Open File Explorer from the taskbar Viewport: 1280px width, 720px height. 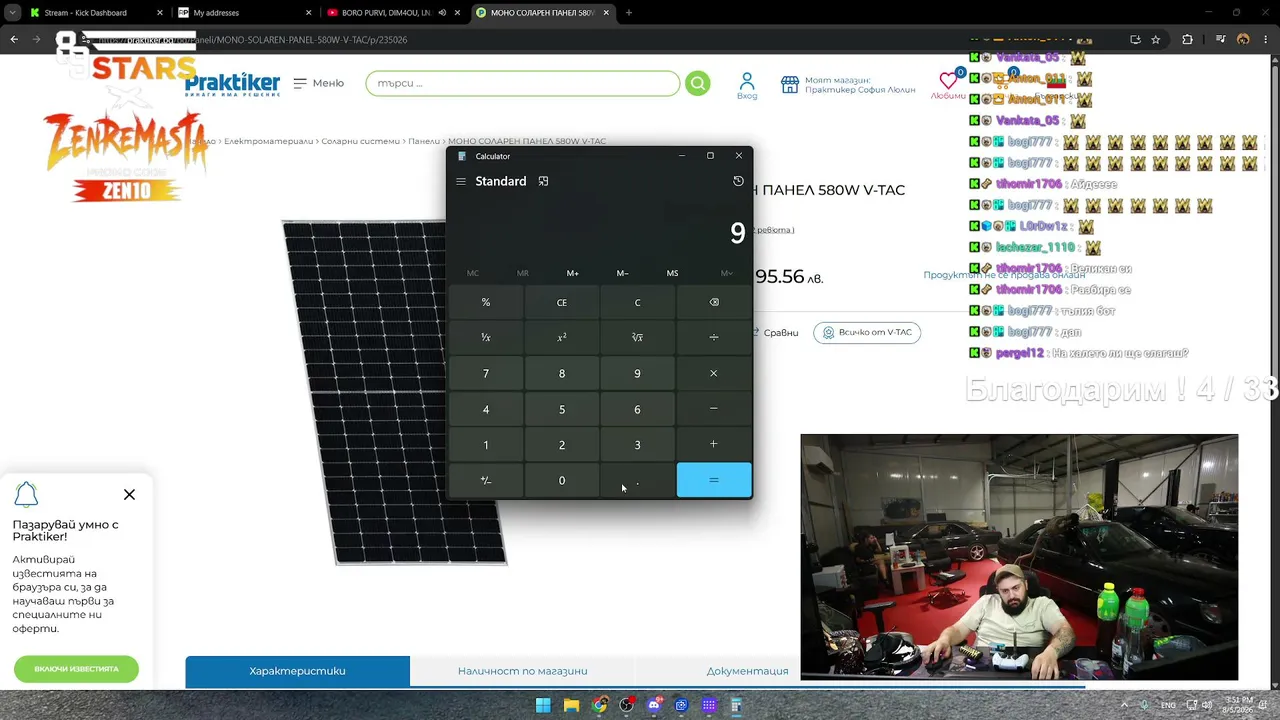click(571, 705)
